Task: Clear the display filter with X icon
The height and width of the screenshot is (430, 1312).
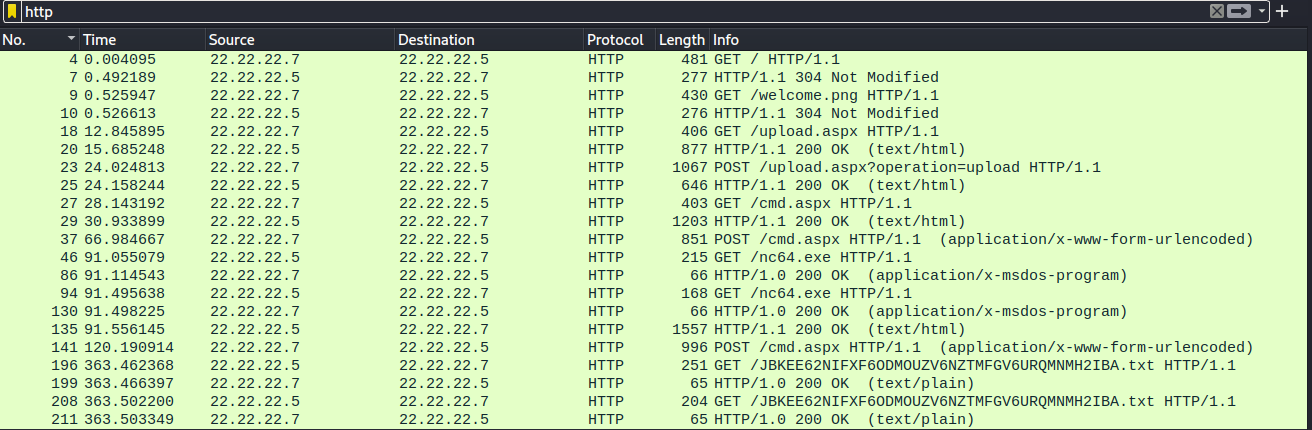Action: (x=1217, y=12)
